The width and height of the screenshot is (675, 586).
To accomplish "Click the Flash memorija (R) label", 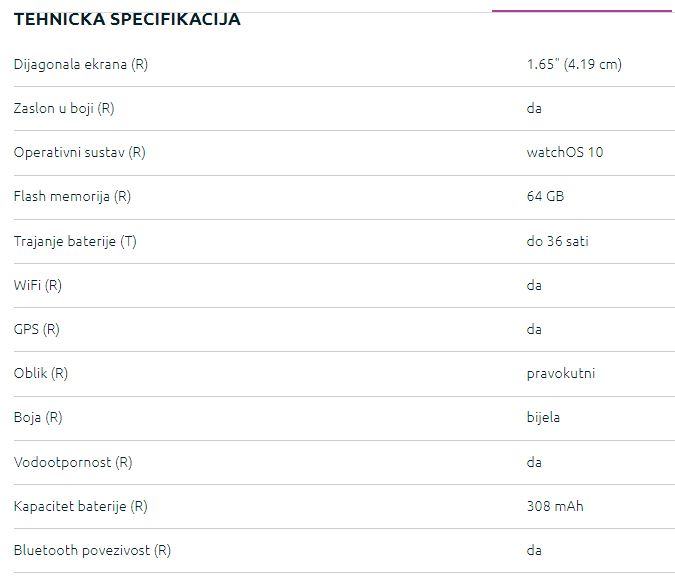I will pyautogui.click(x=72, y=196).
